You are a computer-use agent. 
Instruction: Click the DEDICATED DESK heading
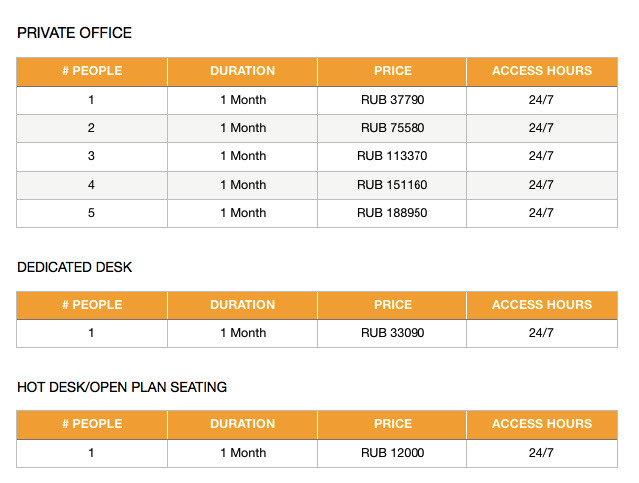[75, 267]
